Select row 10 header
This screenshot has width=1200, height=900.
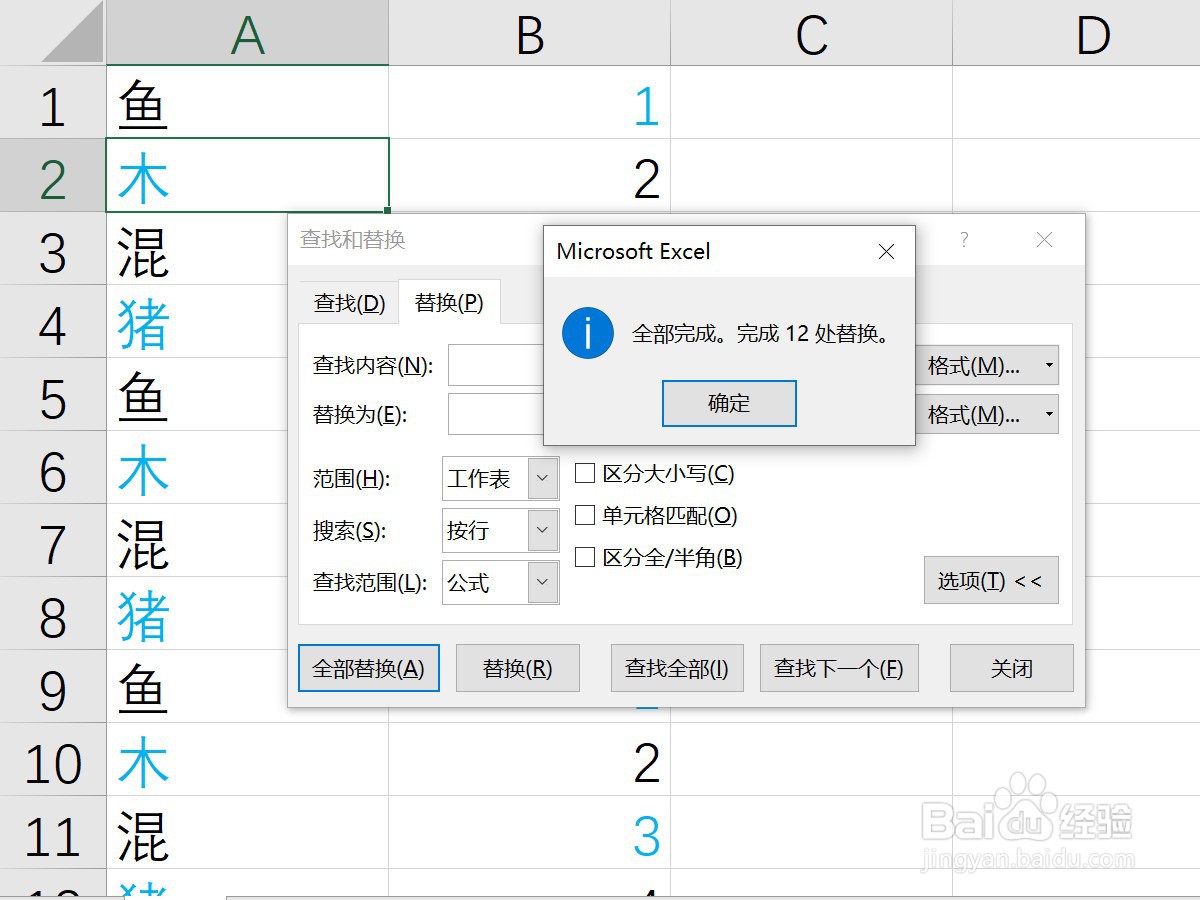[x=52, y=760]
